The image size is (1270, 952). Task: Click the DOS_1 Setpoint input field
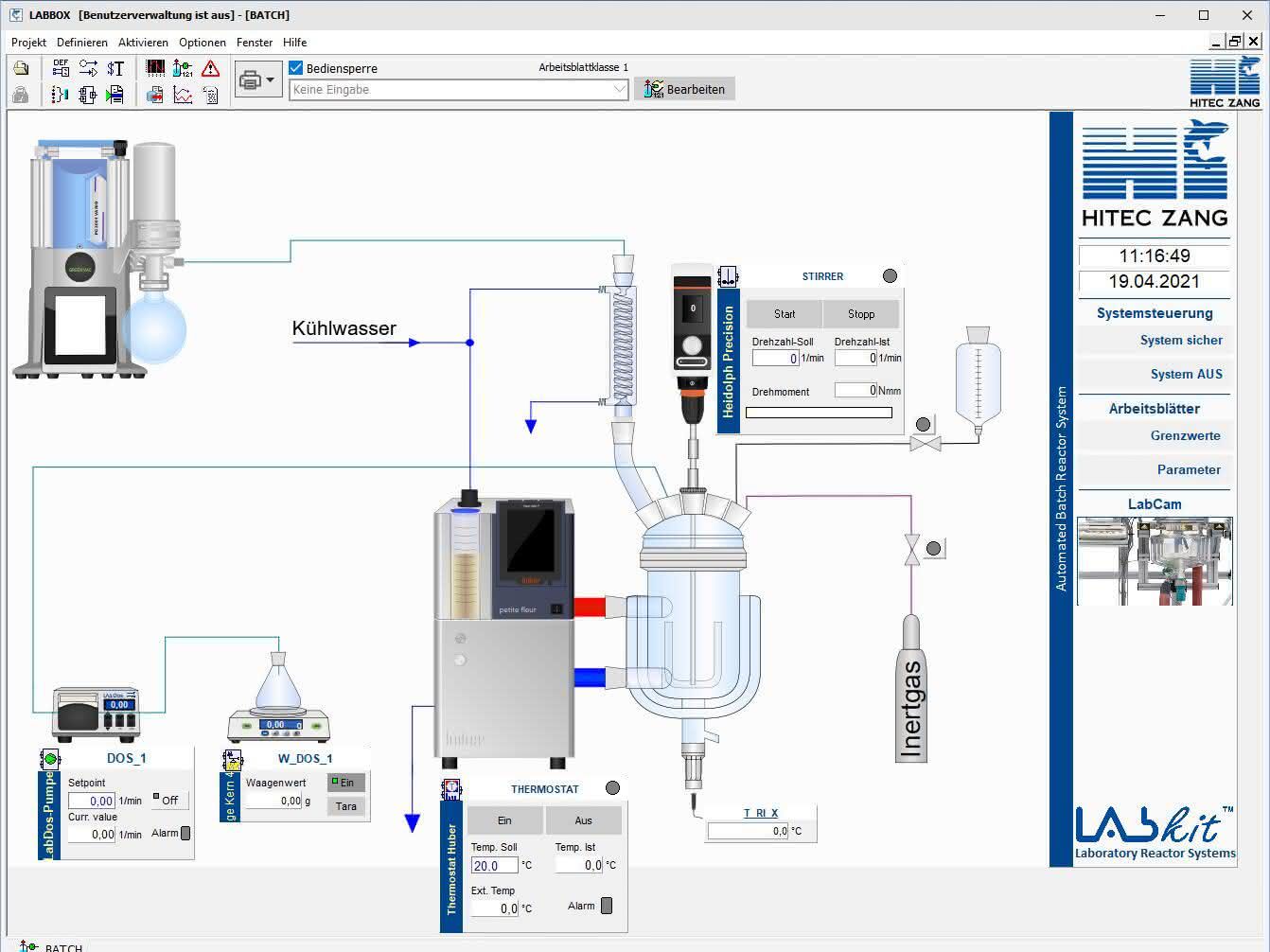pyautogui.click(x=92, y=801)
